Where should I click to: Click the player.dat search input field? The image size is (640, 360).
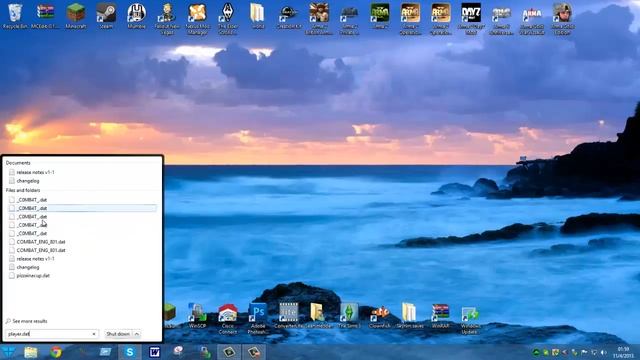(49, 334)
